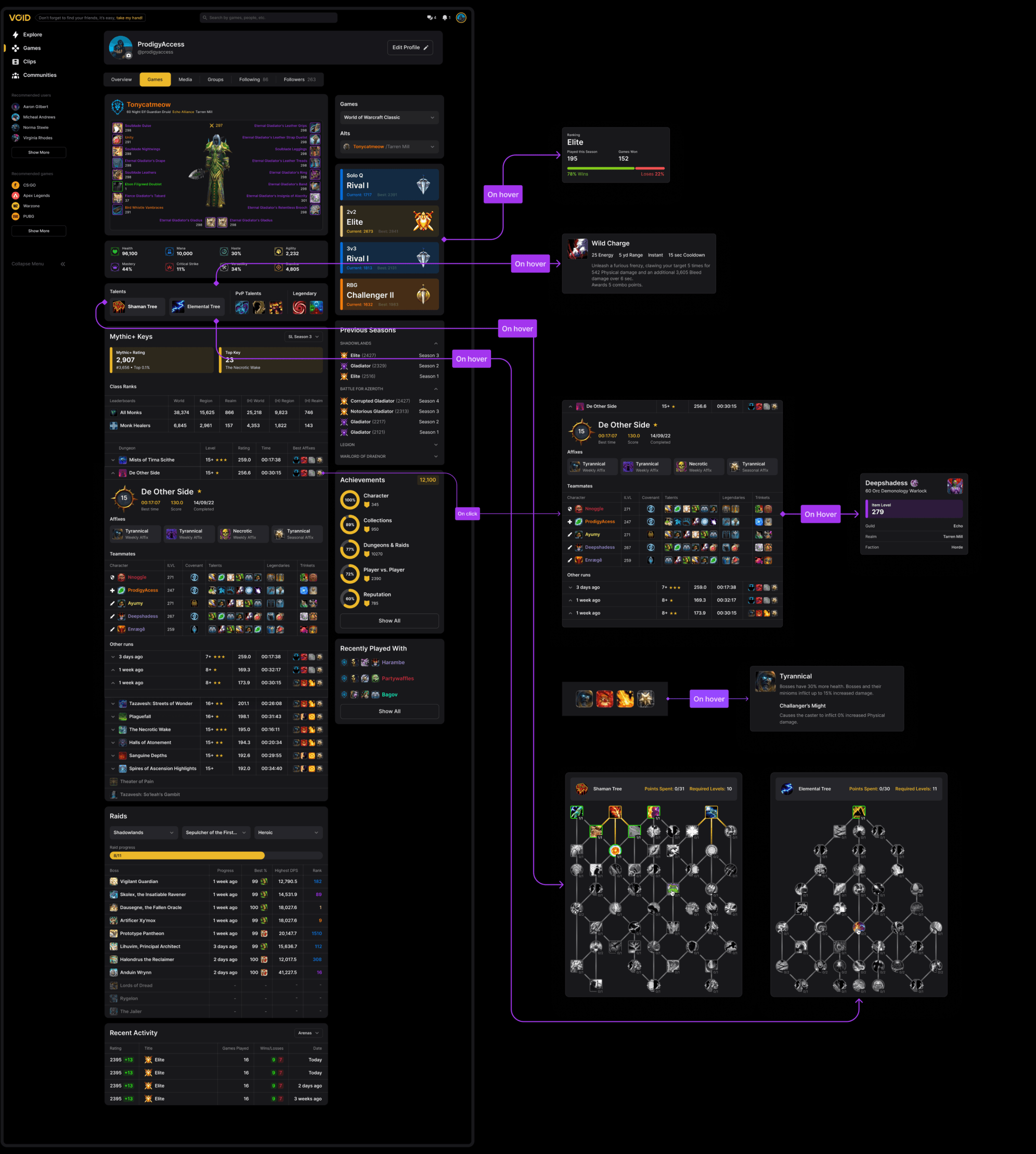
Task: Click the fiery red PvP talent icon
Action: click(x=276, y=307)
